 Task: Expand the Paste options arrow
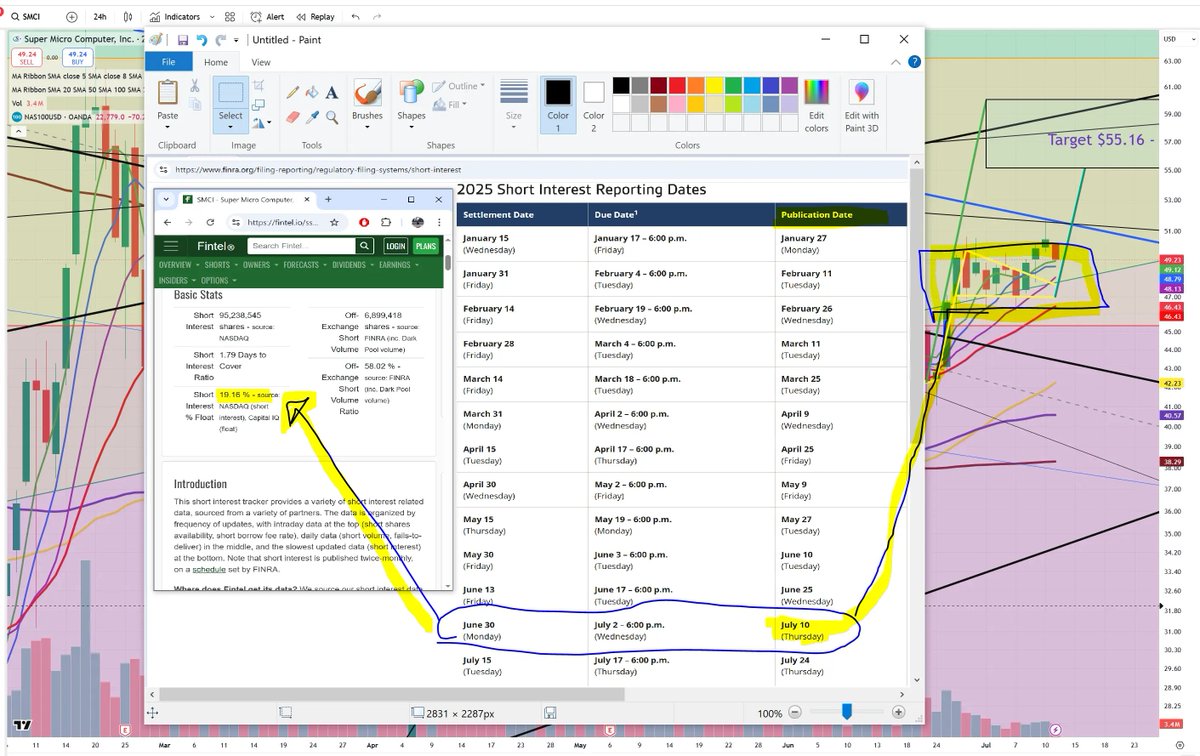click(168, 127)
